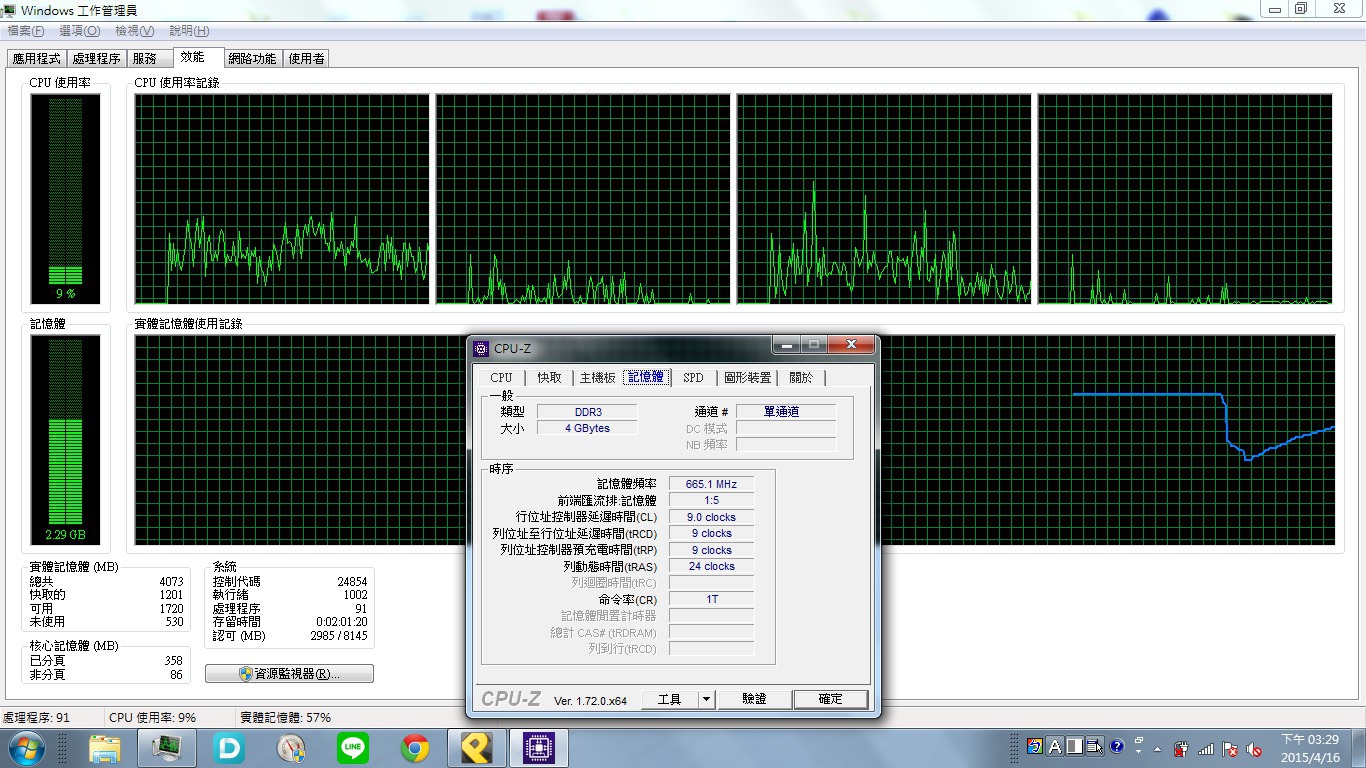Launch Google Chrome from the taskbar

point(415,748)
